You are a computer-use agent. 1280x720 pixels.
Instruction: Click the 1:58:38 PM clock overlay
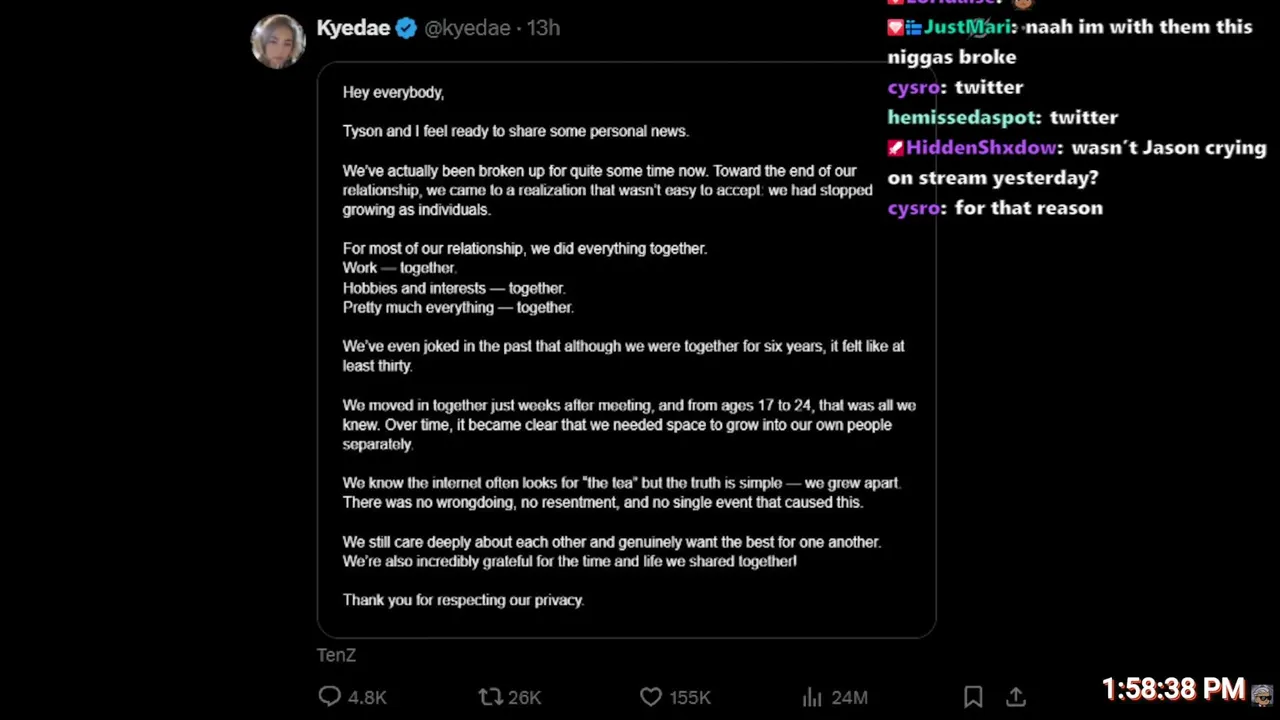1173,689
